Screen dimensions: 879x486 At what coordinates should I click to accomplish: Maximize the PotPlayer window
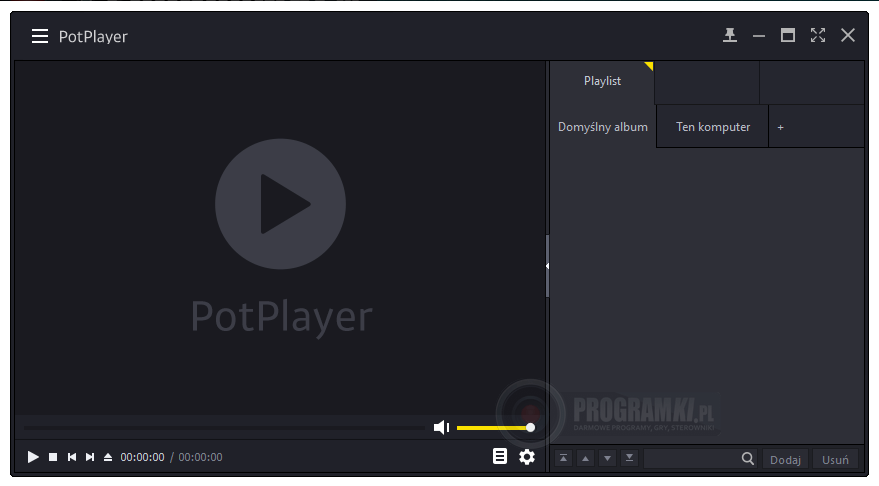pos(788,35)
